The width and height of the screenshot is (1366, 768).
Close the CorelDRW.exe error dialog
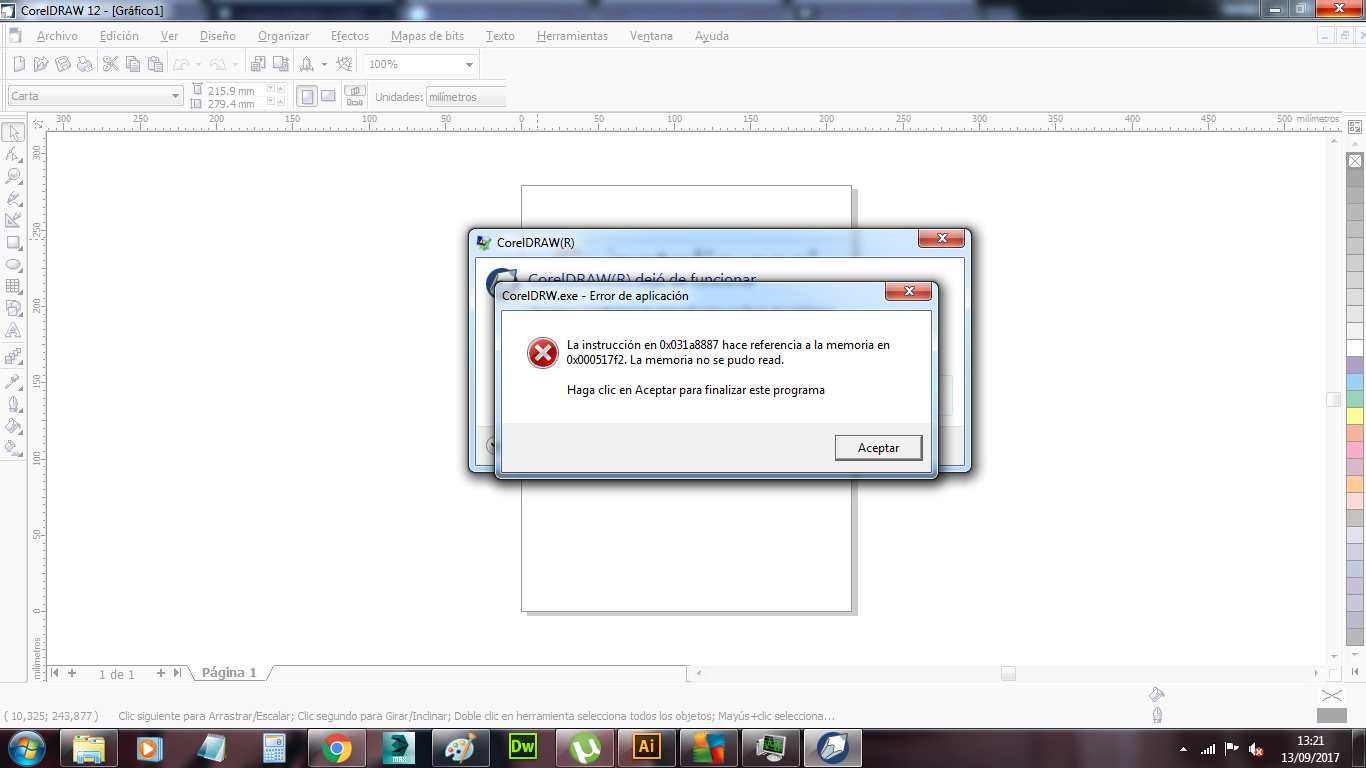point(909,291)
